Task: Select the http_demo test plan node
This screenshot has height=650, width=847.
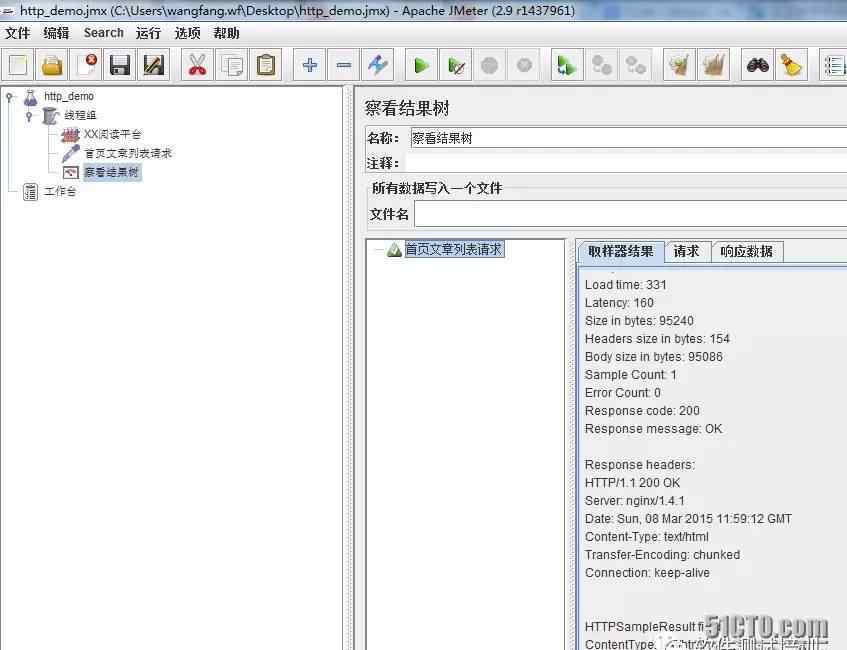Action: click(69, 96)
